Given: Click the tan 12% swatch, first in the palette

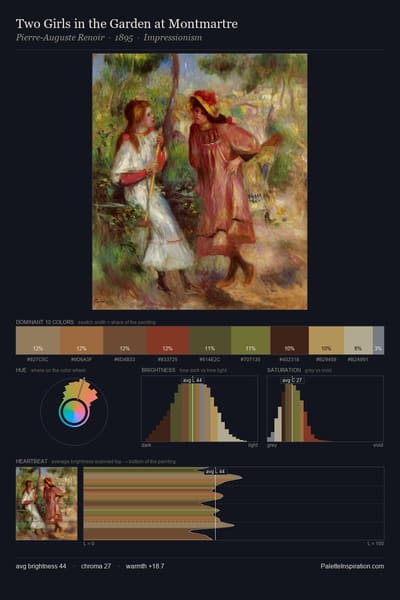Looking at the screenshot, I should pyautogui.click(x=38, y=340).
